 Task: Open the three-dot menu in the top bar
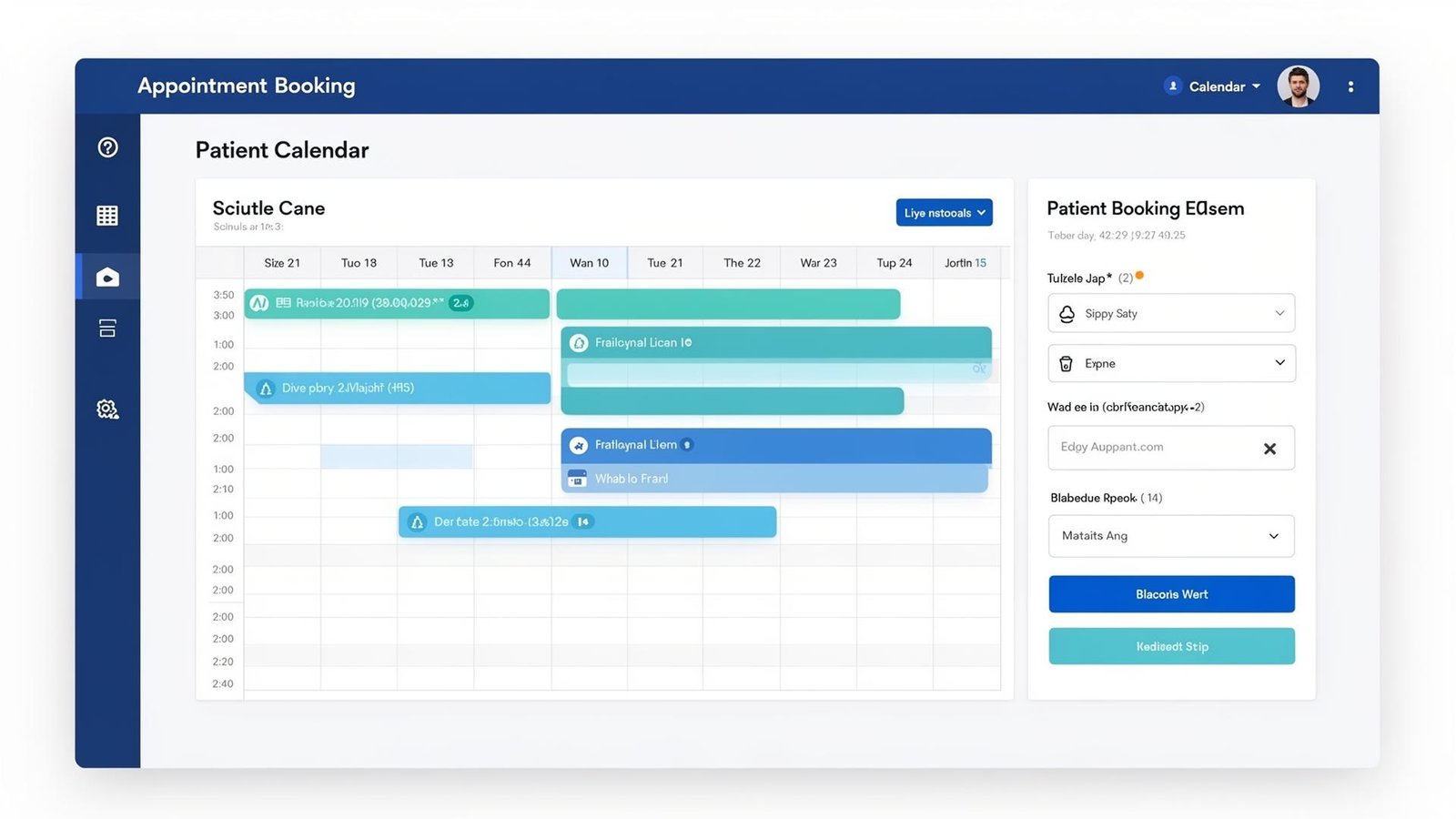coord(1351,86)
